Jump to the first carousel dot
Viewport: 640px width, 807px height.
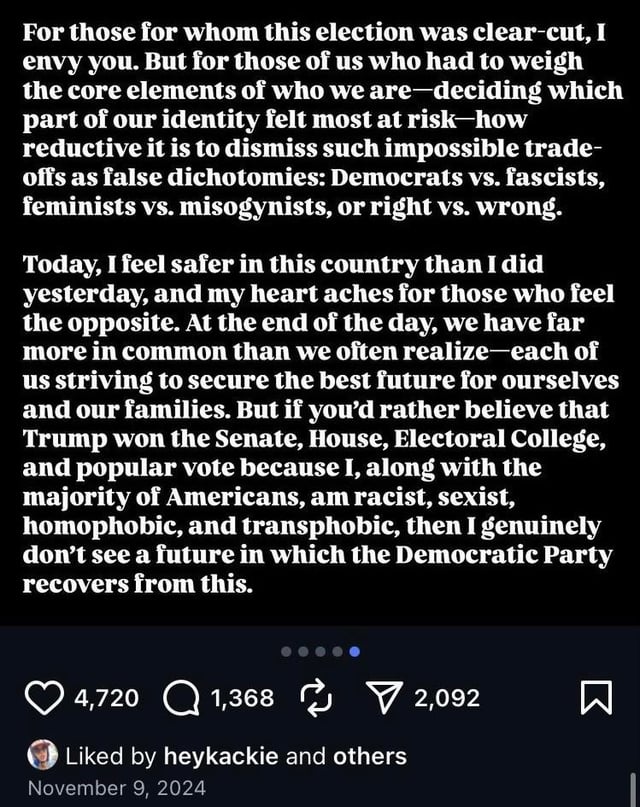[x=287, y=651]
